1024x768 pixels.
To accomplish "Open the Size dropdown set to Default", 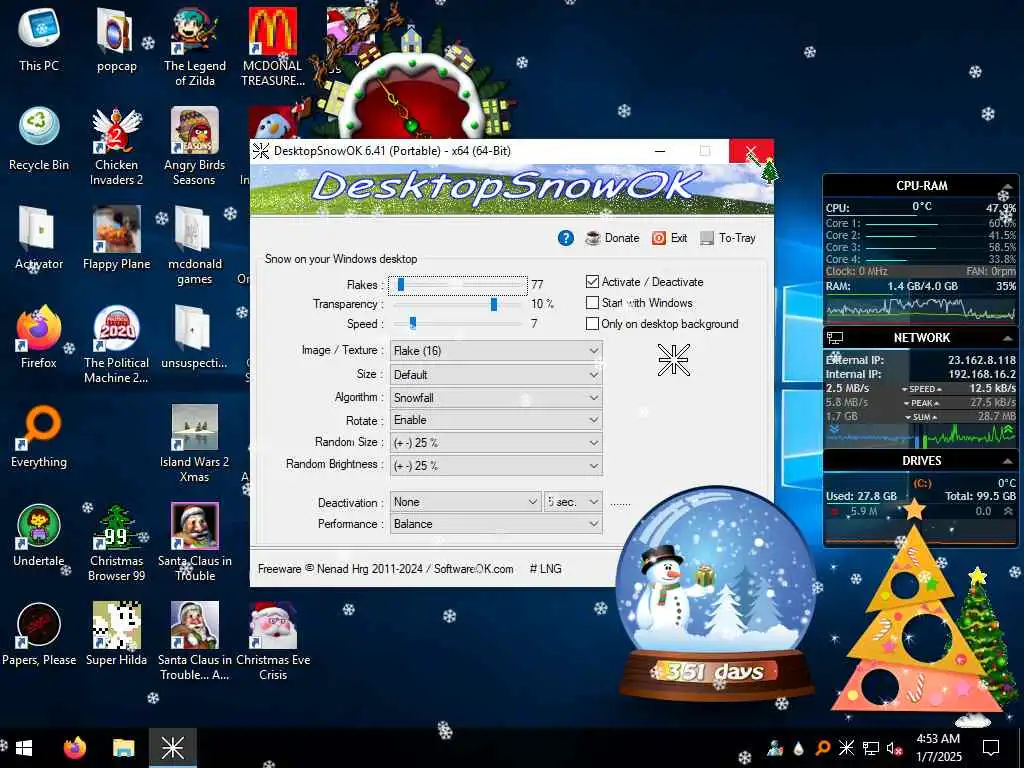I will coord(496,375).
